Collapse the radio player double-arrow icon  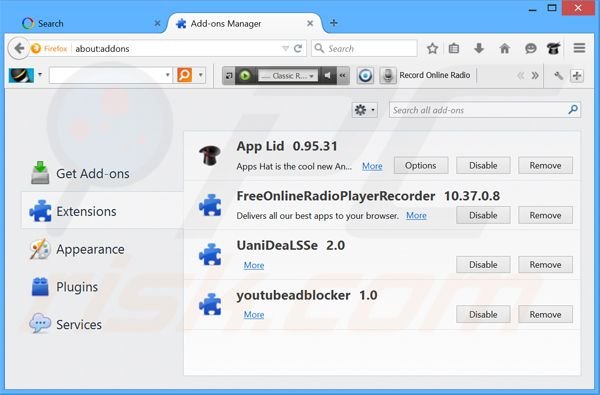tap(343, 75)
